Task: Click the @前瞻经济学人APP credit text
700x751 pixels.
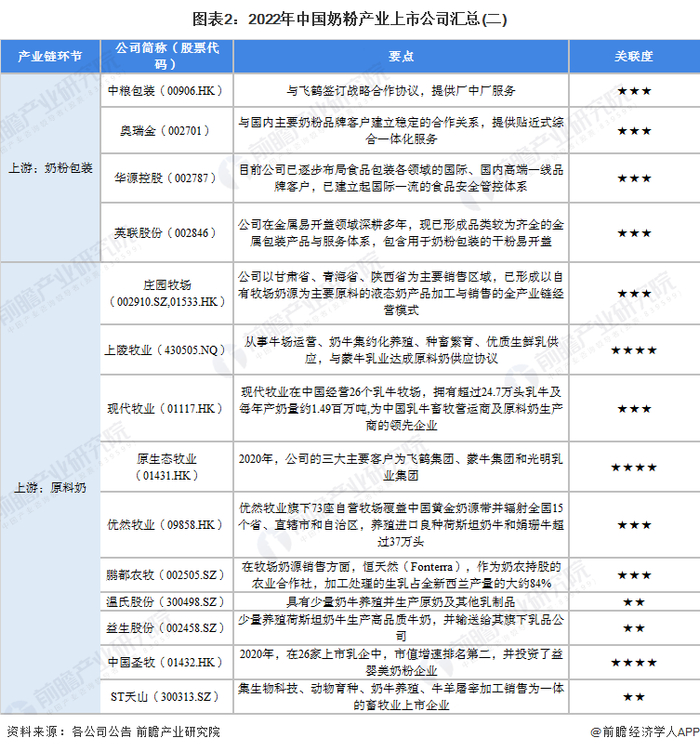Action: [x=645, y=731]
